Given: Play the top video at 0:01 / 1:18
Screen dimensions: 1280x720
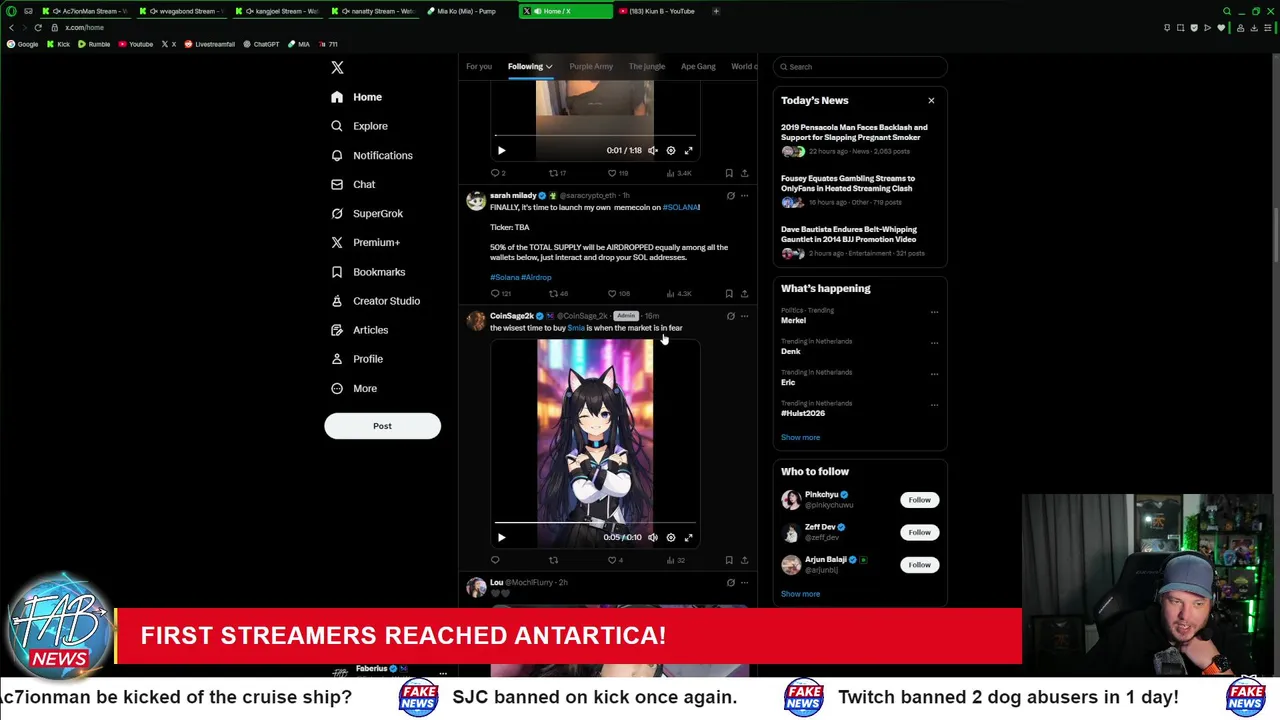Looking at the screenshot, I should click(502, 150).
